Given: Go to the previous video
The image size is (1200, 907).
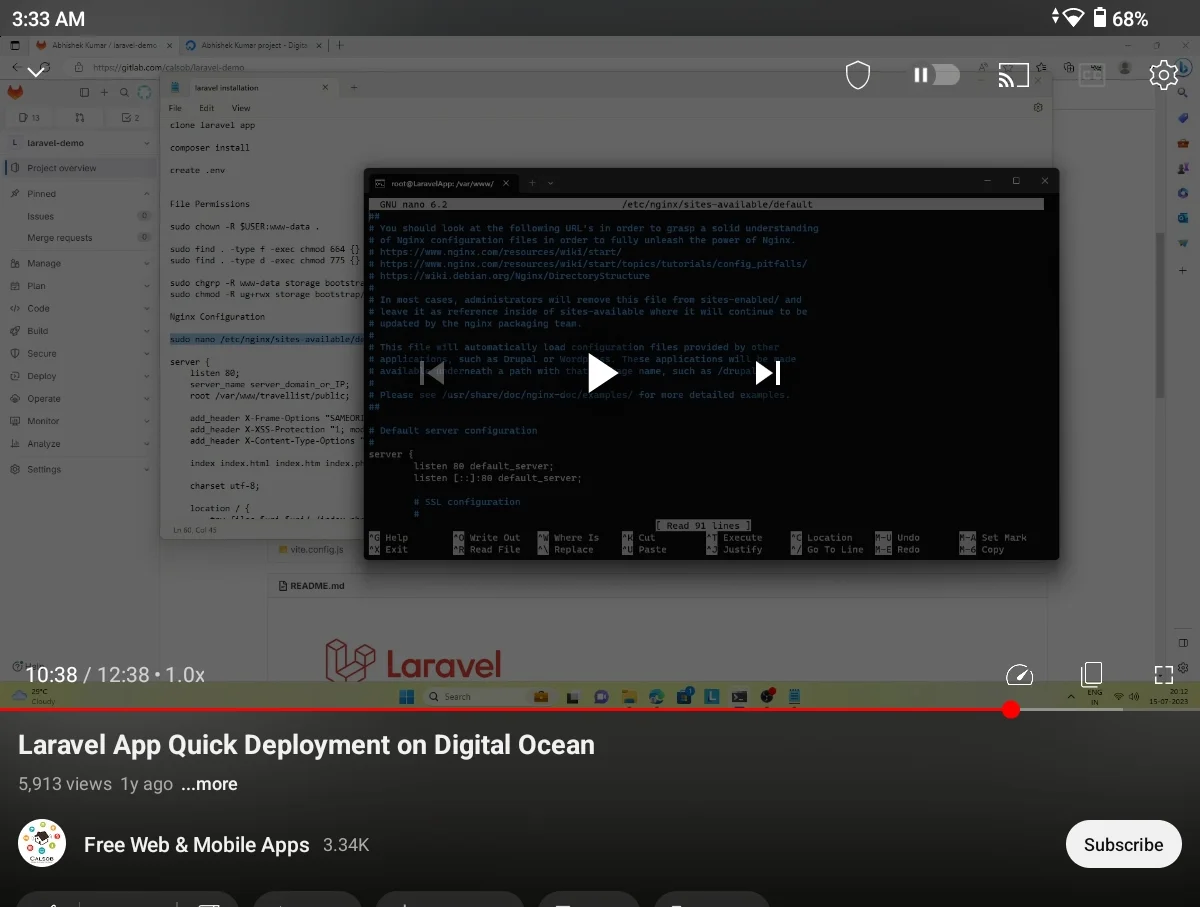Looking at the screenshot, I should point(432,373).
